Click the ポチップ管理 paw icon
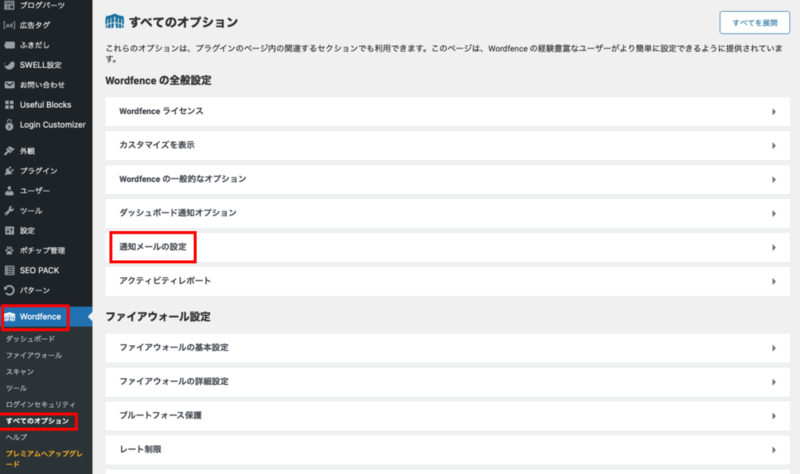 pos(9,251)
